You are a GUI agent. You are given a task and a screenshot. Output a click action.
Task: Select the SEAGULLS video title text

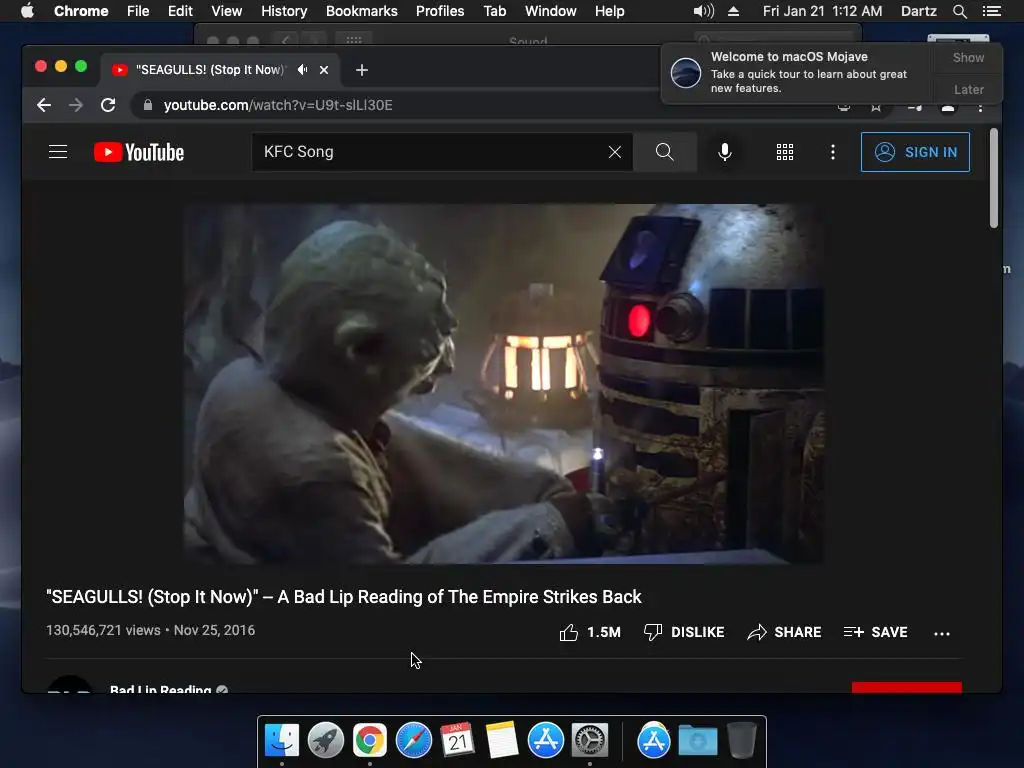[344, 597]
